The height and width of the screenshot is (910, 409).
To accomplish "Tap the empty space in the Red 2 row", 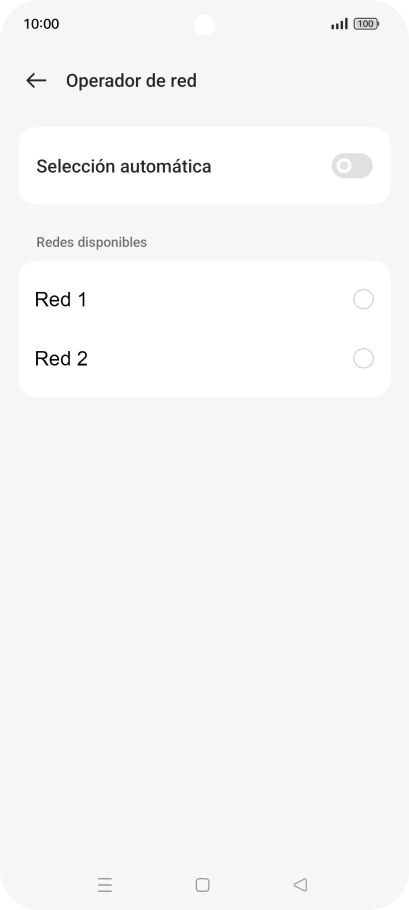I will pos(219,359).
